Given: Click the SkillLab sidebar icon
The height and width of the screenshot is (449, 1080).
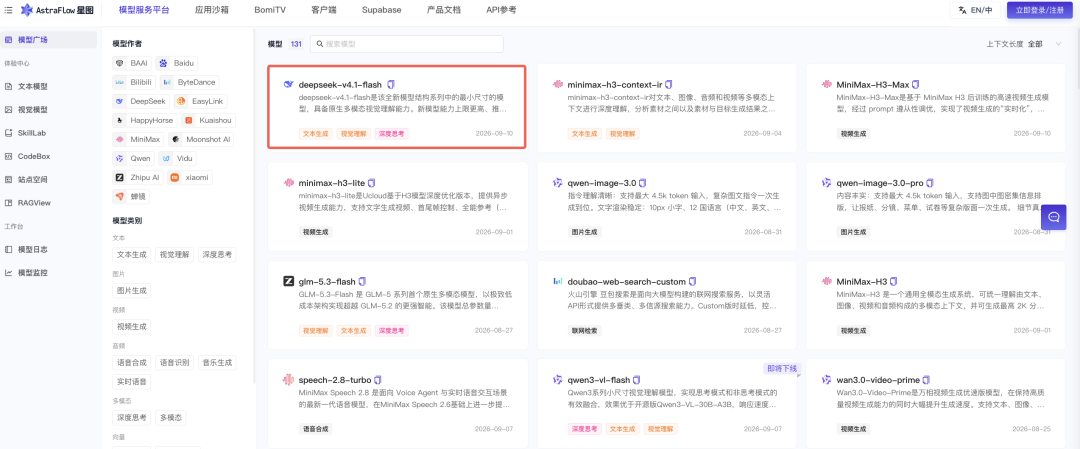Looking at the screenshot, I should point(8,133).
